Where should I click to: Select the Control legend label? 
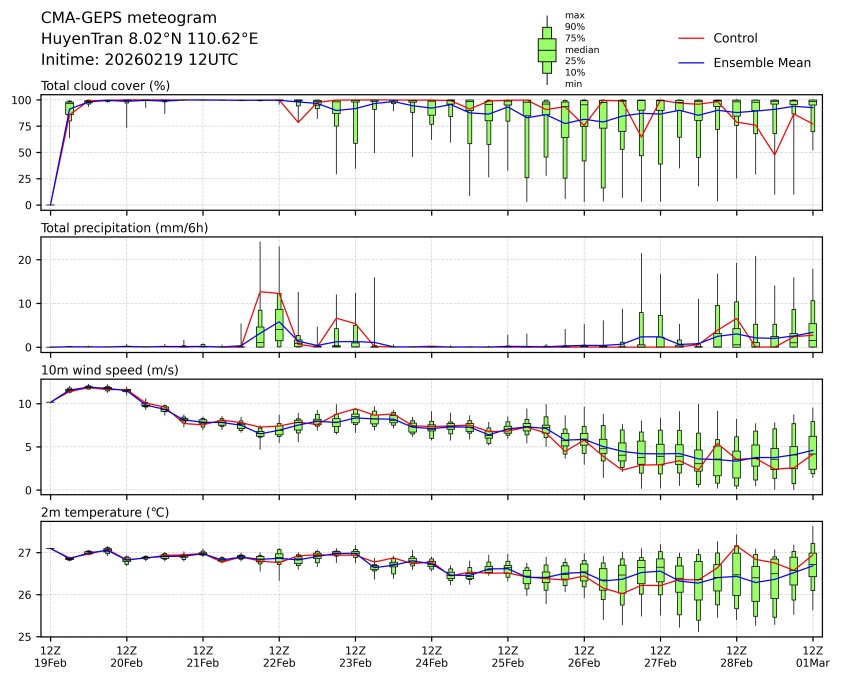[735, 38]
